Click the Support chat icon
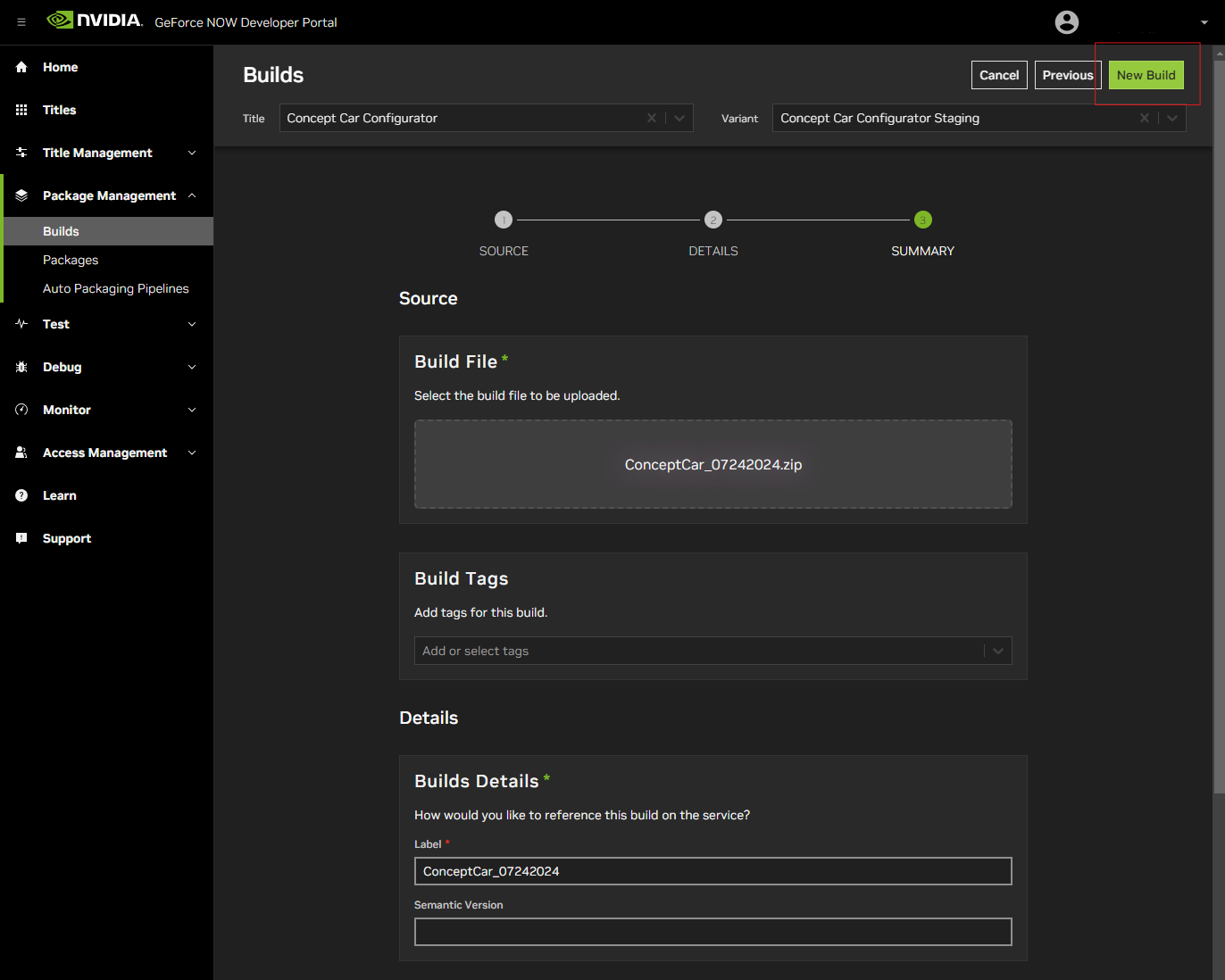Image resolution: width=1225 pixels, height=980 pixels. 21,538
